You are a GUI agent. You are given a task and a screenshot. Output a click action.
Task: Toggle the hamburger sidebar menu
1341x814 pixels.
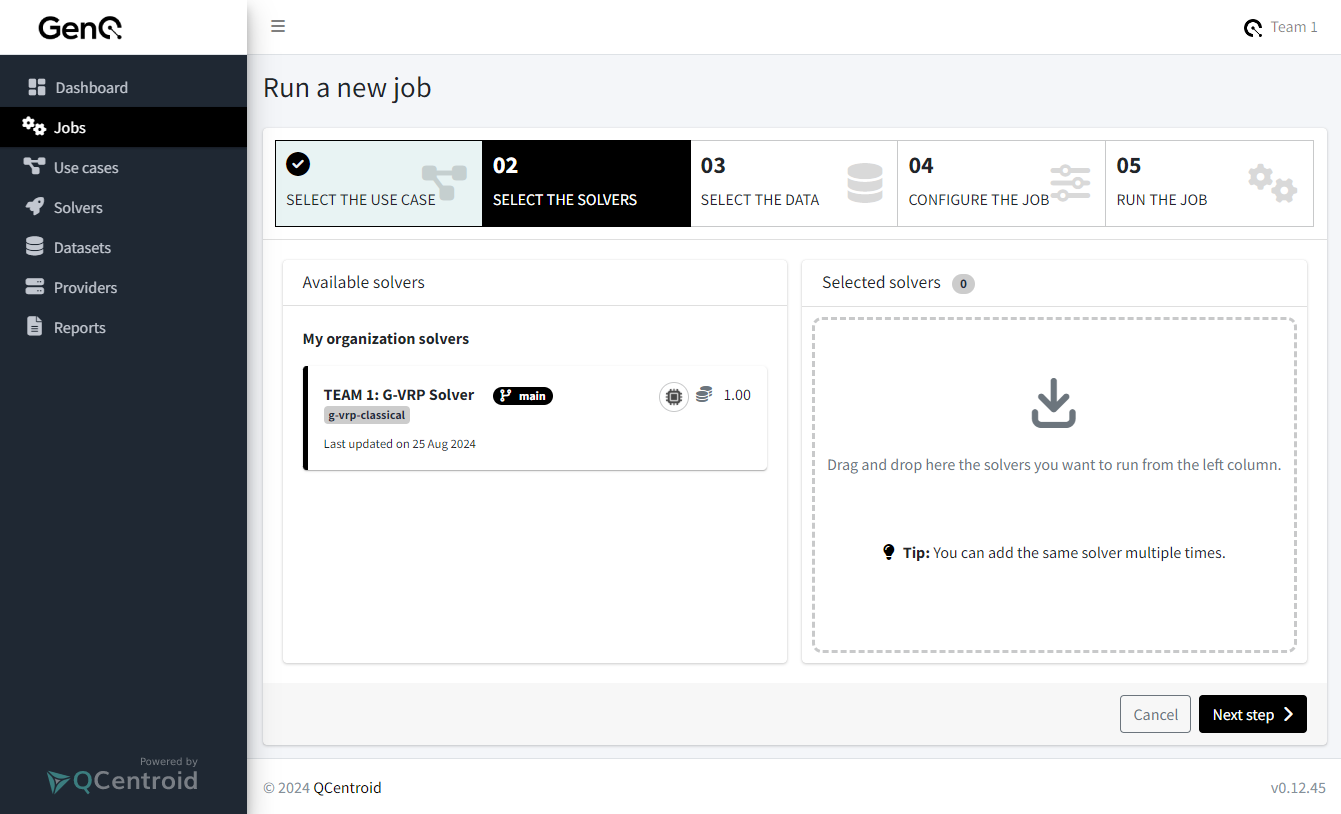pyautogui.click(x=278, y=27)
